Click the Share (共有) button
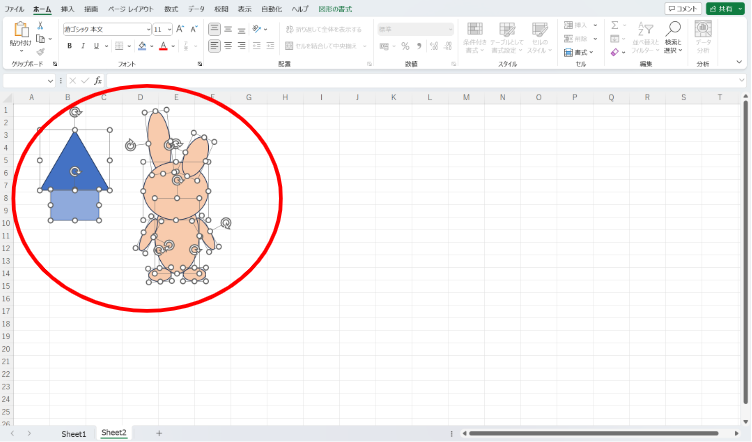752x442 pixels. 721,9
